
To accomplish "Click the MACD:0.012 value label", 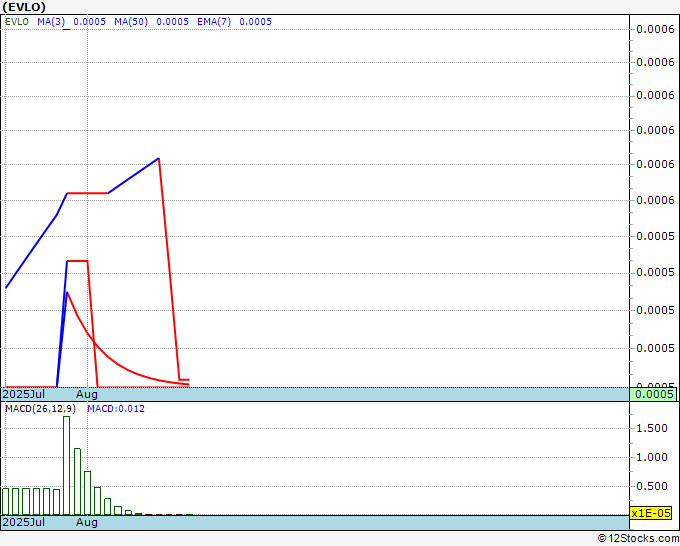I will point(116,409).
